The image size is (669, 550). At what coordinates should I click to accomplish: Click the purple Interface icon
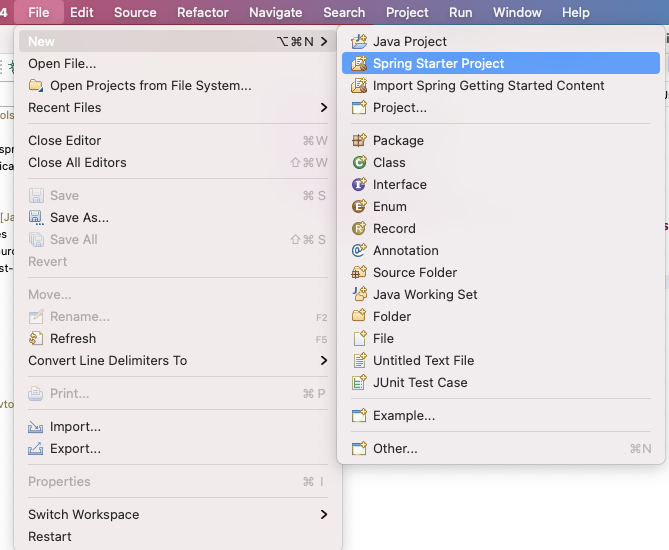pos(359,184)
